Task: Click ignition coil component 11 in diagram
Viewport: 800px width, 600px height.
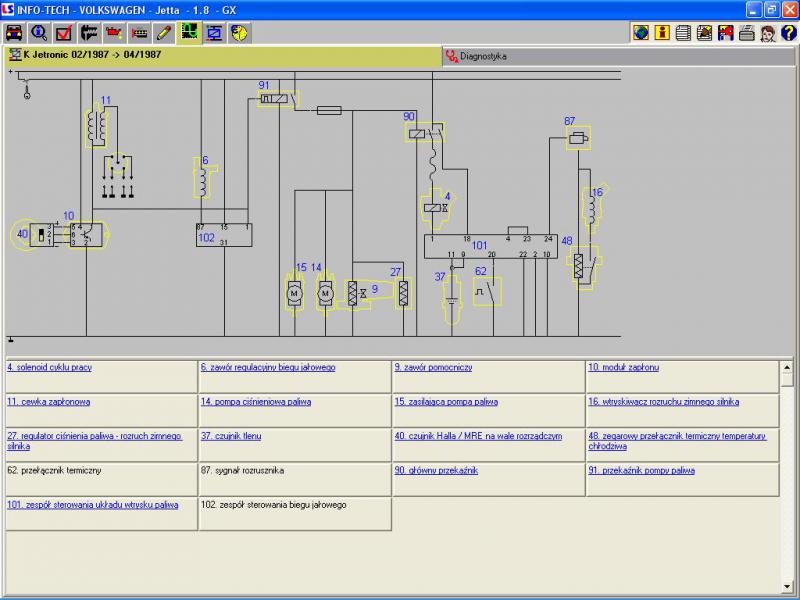Action: coord(96,125)
